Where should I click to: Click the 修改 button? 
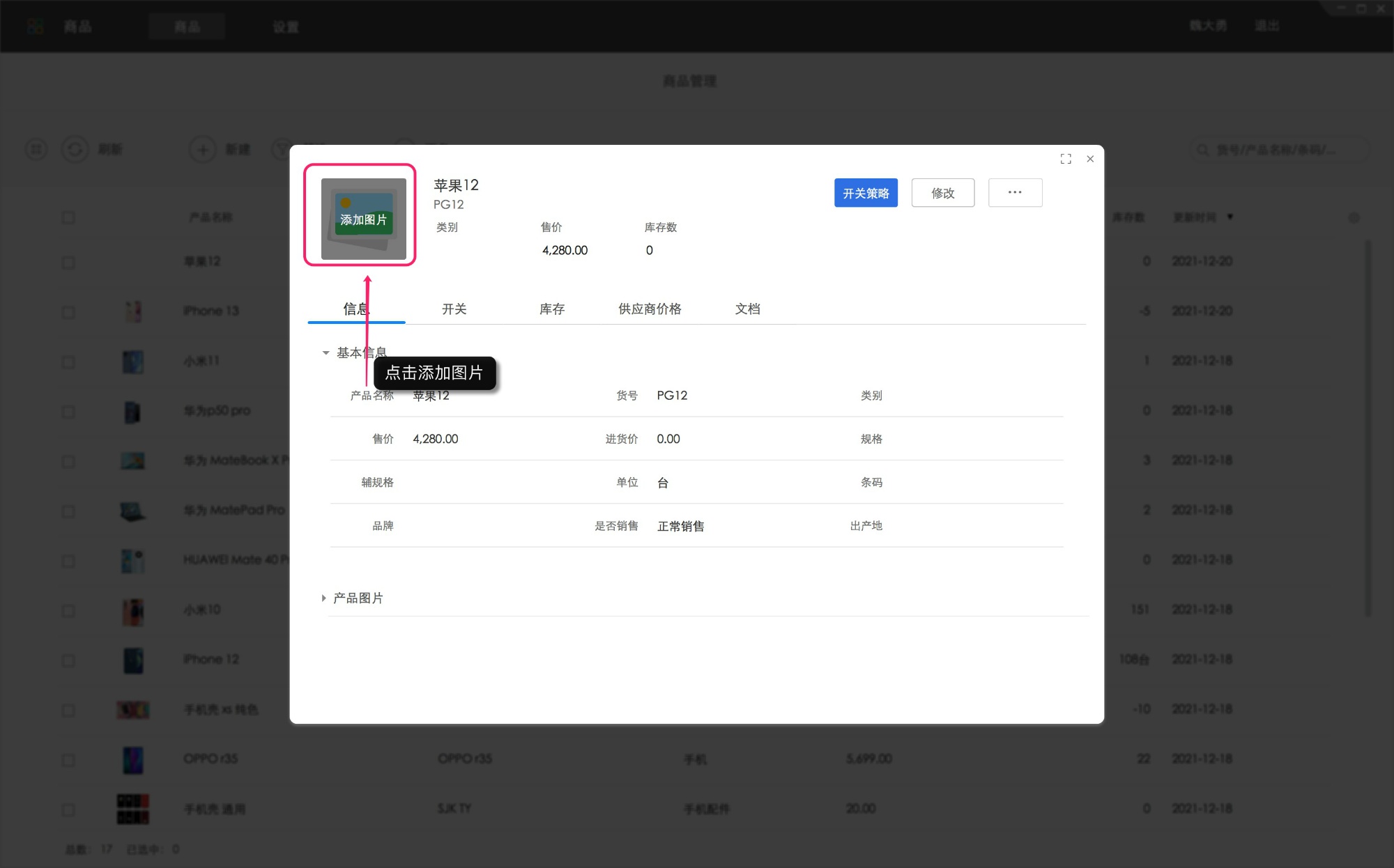point(942,193)
